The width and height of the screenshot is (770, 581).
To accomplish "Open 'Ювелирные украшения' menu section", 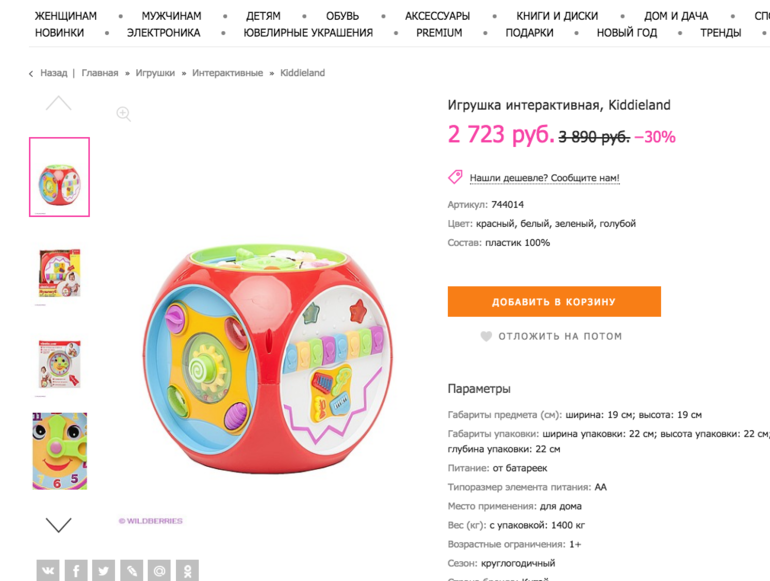I will click(308, 33).
